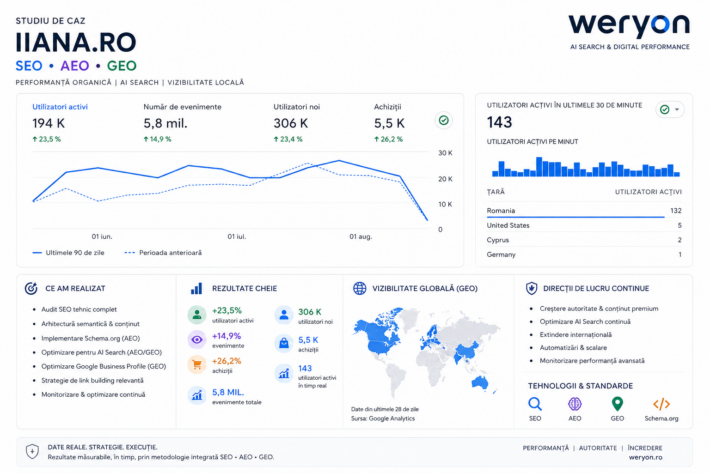Select the Utilizatori noi metric tab
710x473 pixels.
[x=296, y=123]
